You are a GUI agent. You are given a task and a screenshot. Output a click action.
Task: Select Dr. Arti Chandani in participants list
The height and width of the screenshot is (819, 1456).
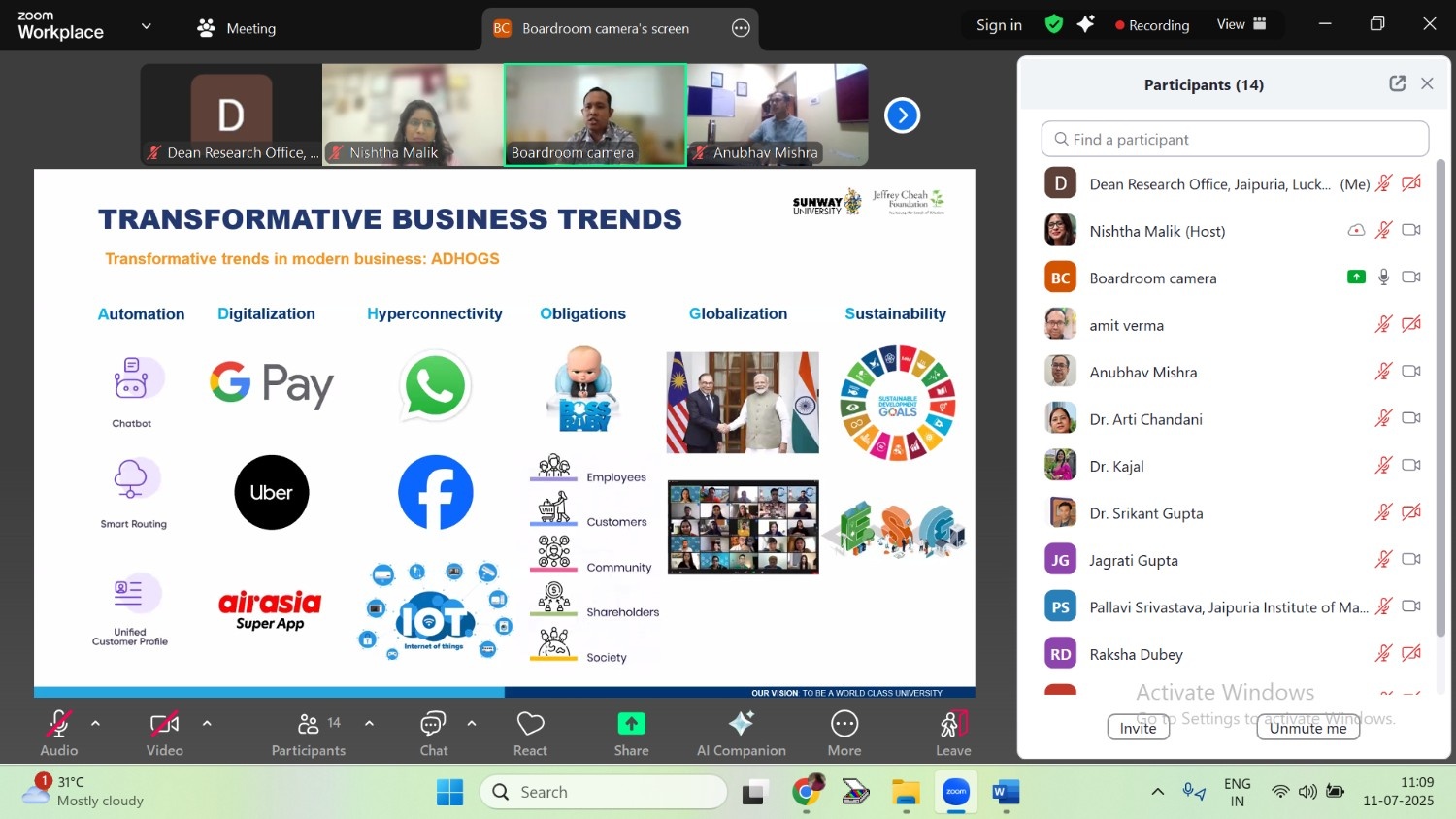[x=1233, y=418]
